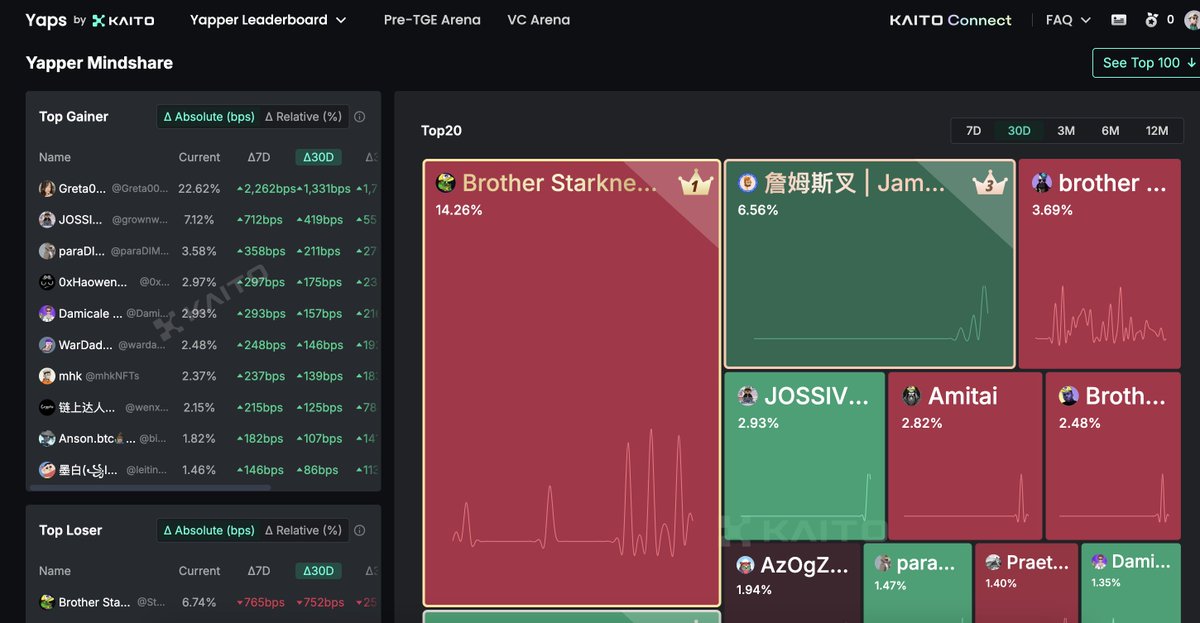Image resolution: width=1200 pixels, height=623 pixels.
Task: Click Brother Sta avatar in Top Loser list
Action: coord(47,602)
